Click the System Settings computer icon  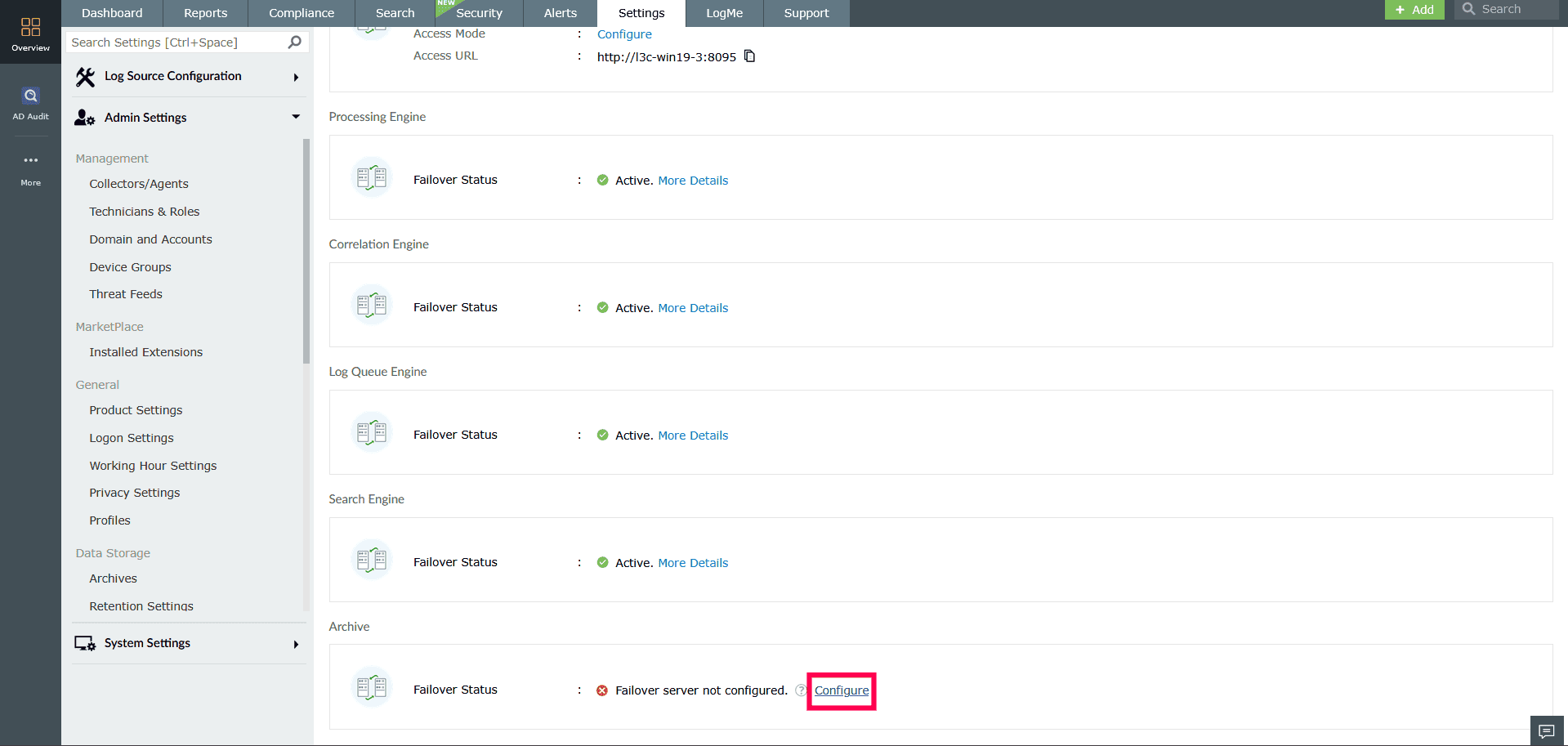(x=84, y=643)
